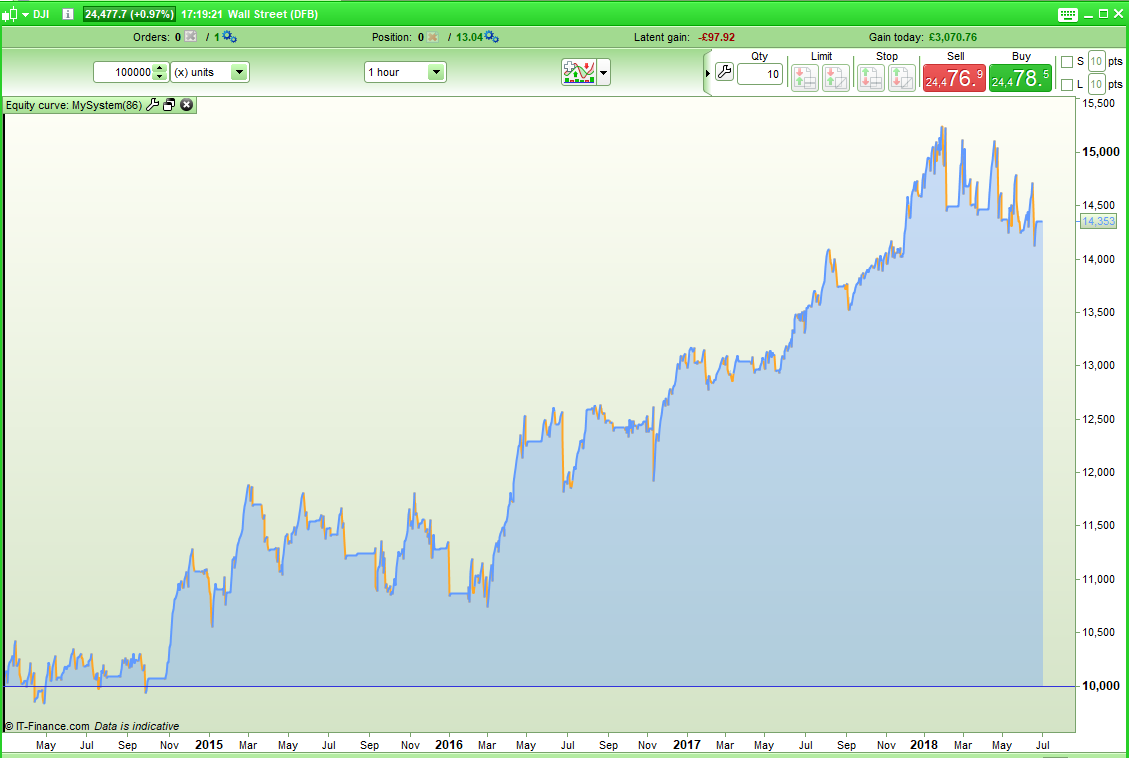1129x758 pixels.
Task: Click the 24,477.7 (+0.97%) price box
Action: coord(130,14)
